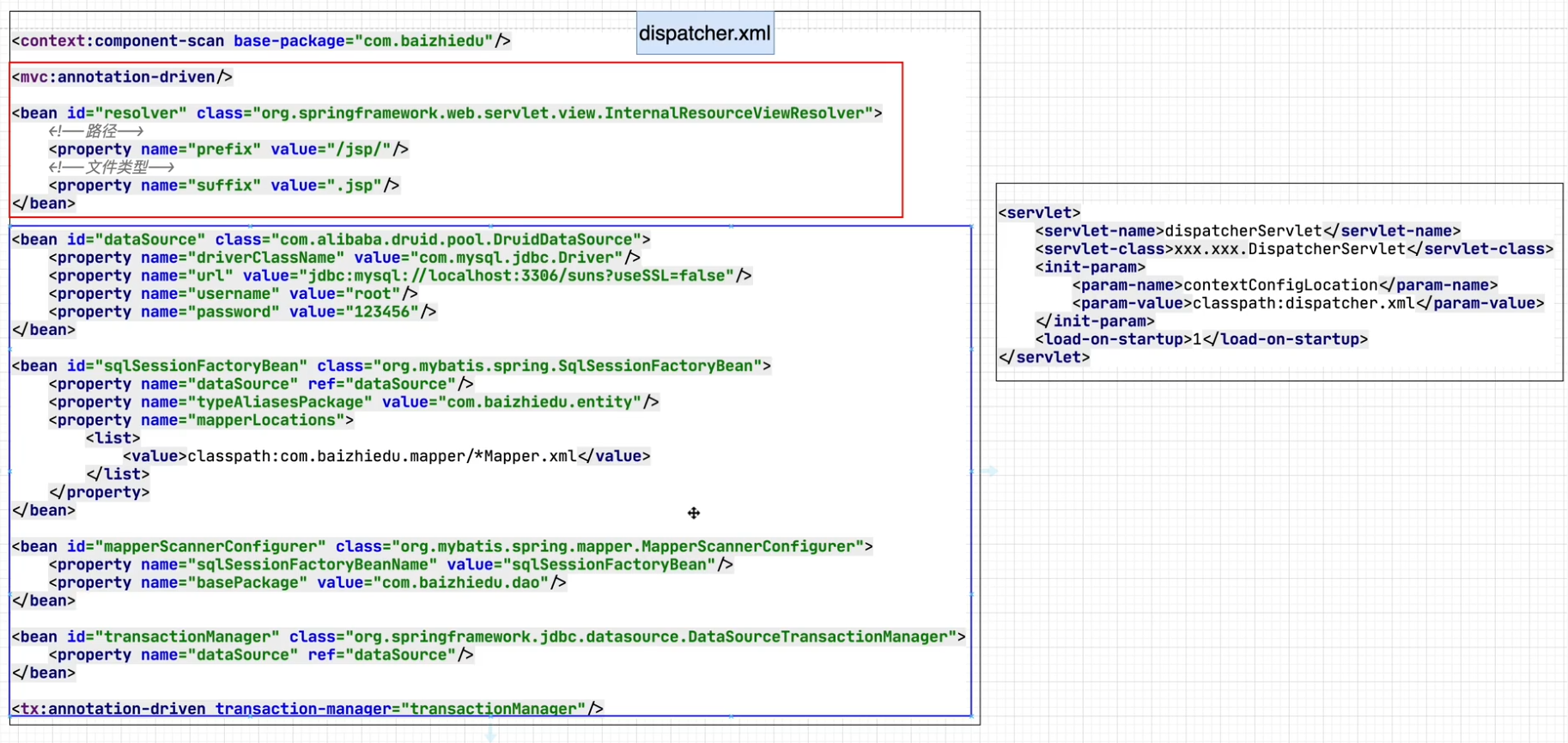Select the mapperScannerConfigurer bean opening tag
Screen dimensions: 1568x743
point(442,546)
